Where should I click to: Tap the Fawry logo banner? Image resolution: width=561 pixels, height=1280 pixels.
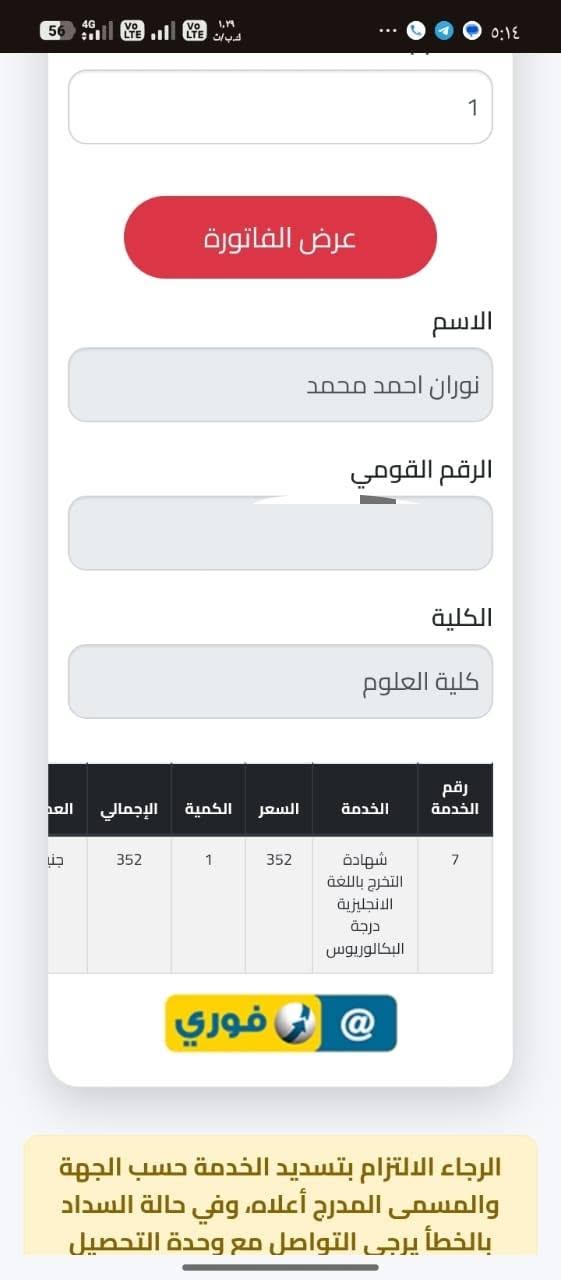(x=281, y=1023)
